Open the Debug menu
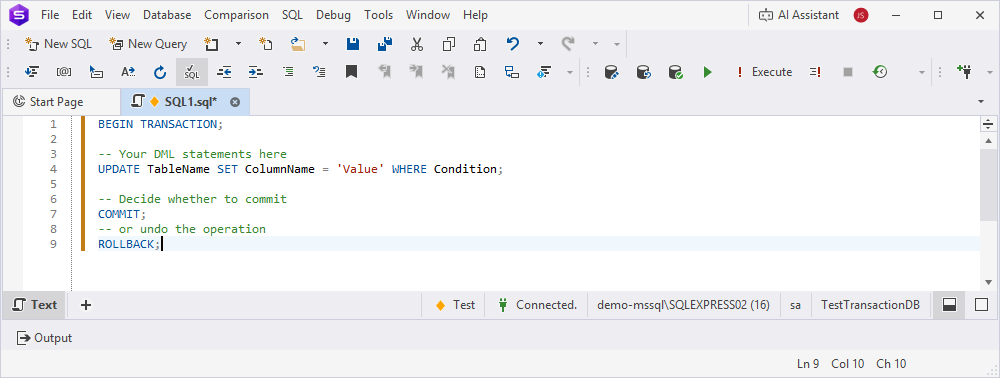 pos(334,15)
